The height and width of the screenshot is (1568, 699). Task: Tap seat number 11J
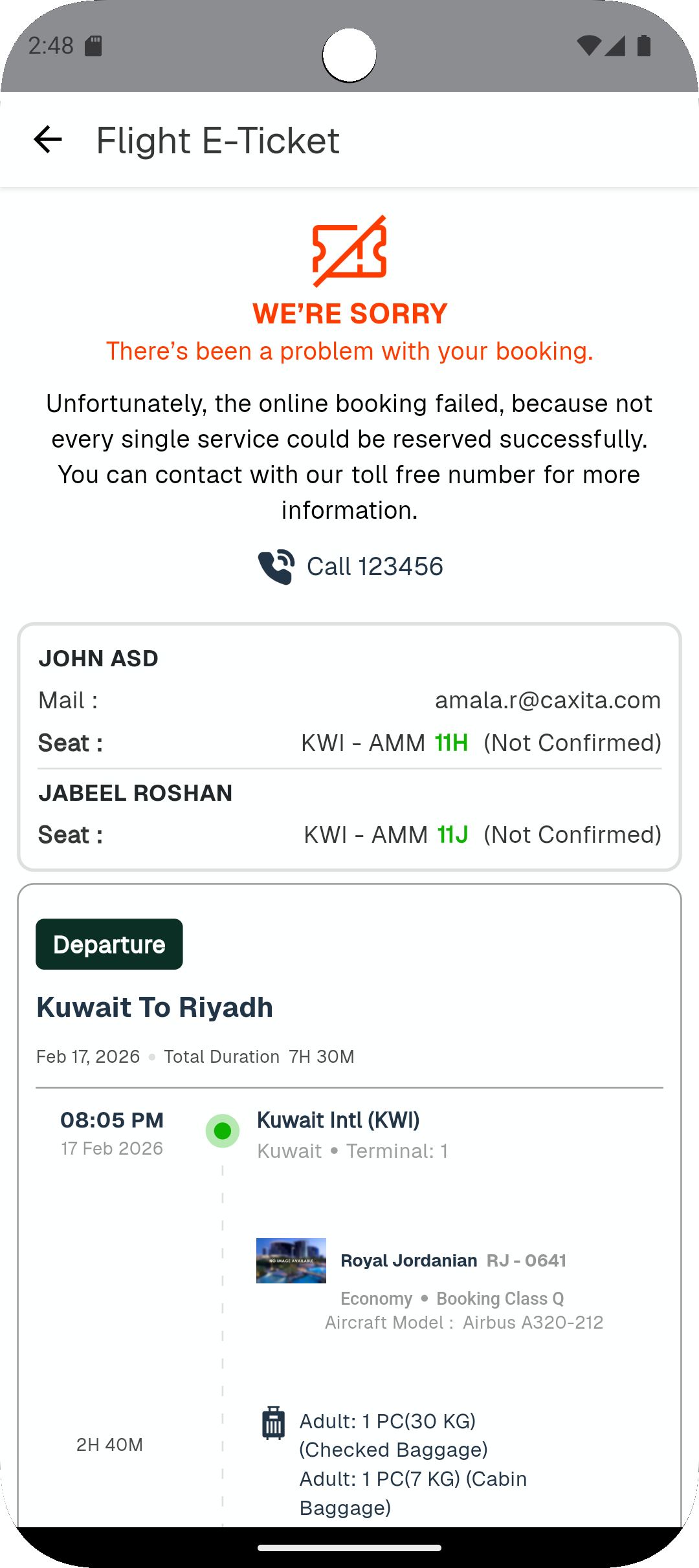452,834
